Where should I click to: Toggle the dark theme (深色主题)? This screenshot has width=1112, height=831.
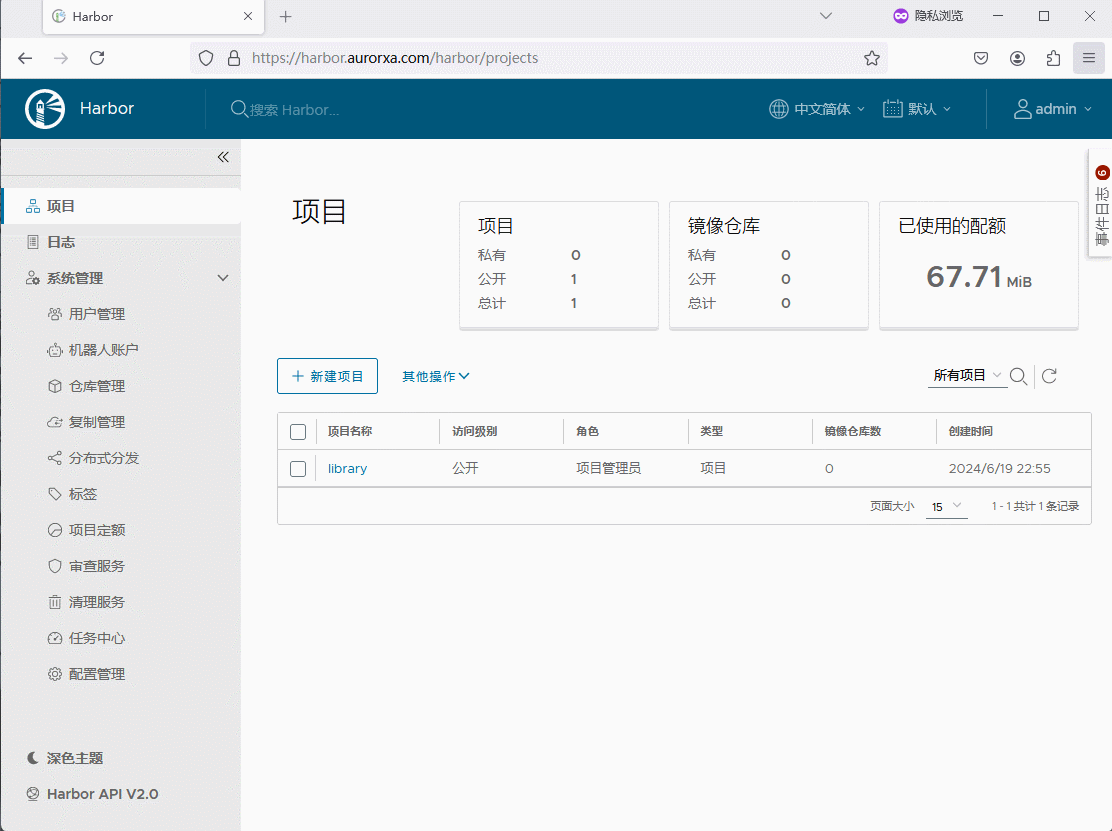coord(74,758)
